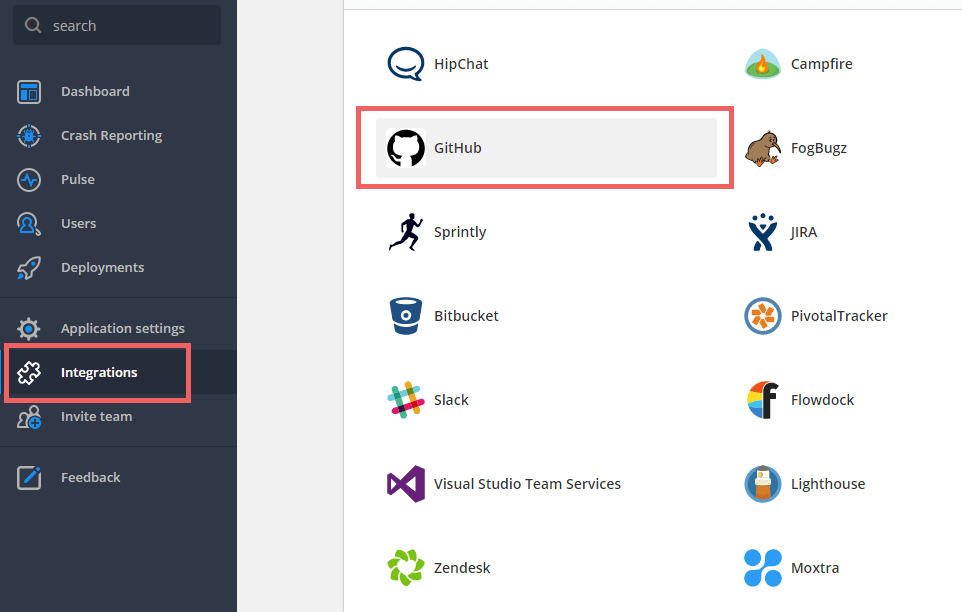Click the Invite team link

click(x=97, y=416)
